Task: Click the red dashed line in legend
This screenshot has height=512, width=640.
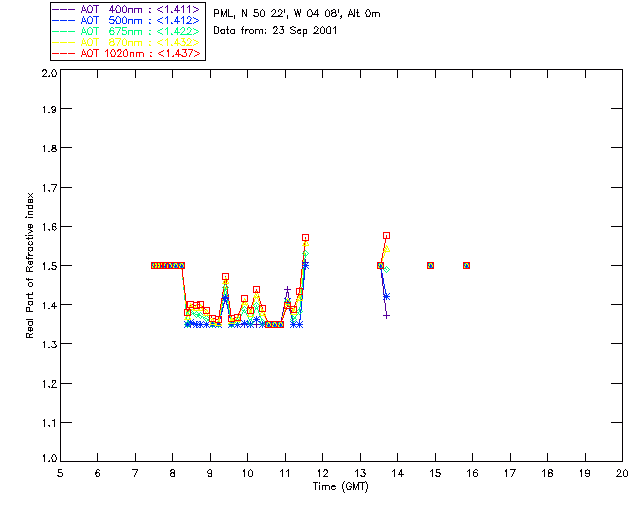Action: [64, 53]
